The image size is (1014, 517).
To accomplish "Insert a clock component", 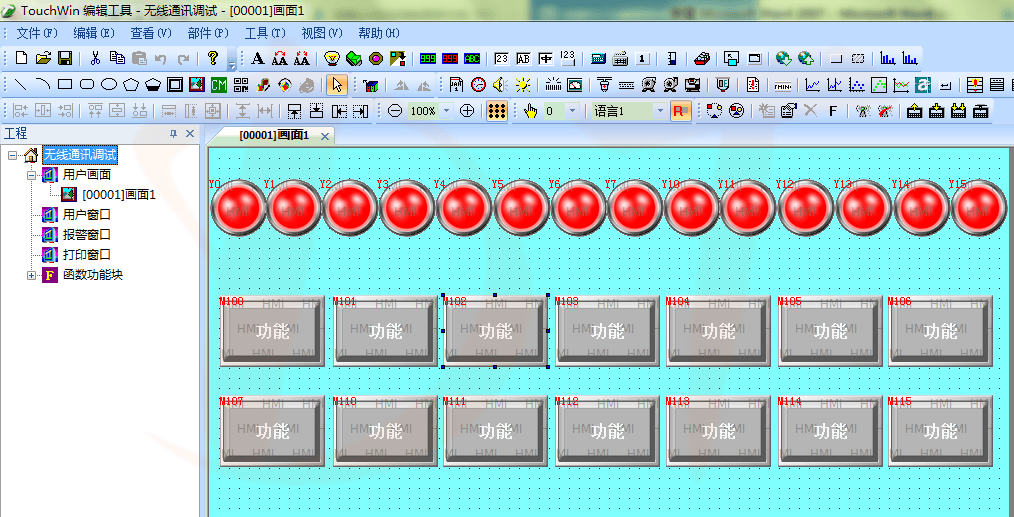I will pyautogui.click(x=478, y=85).
